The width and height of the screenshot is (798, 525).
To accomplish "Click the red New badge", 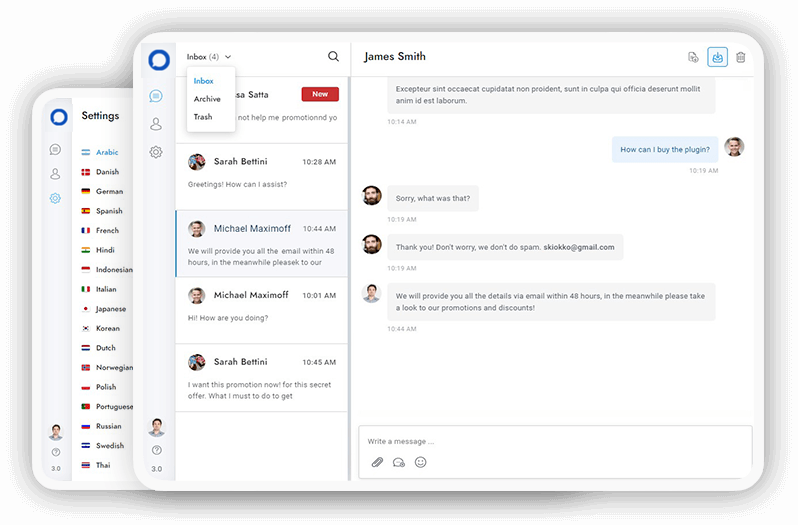I will [x=320, y=94].
